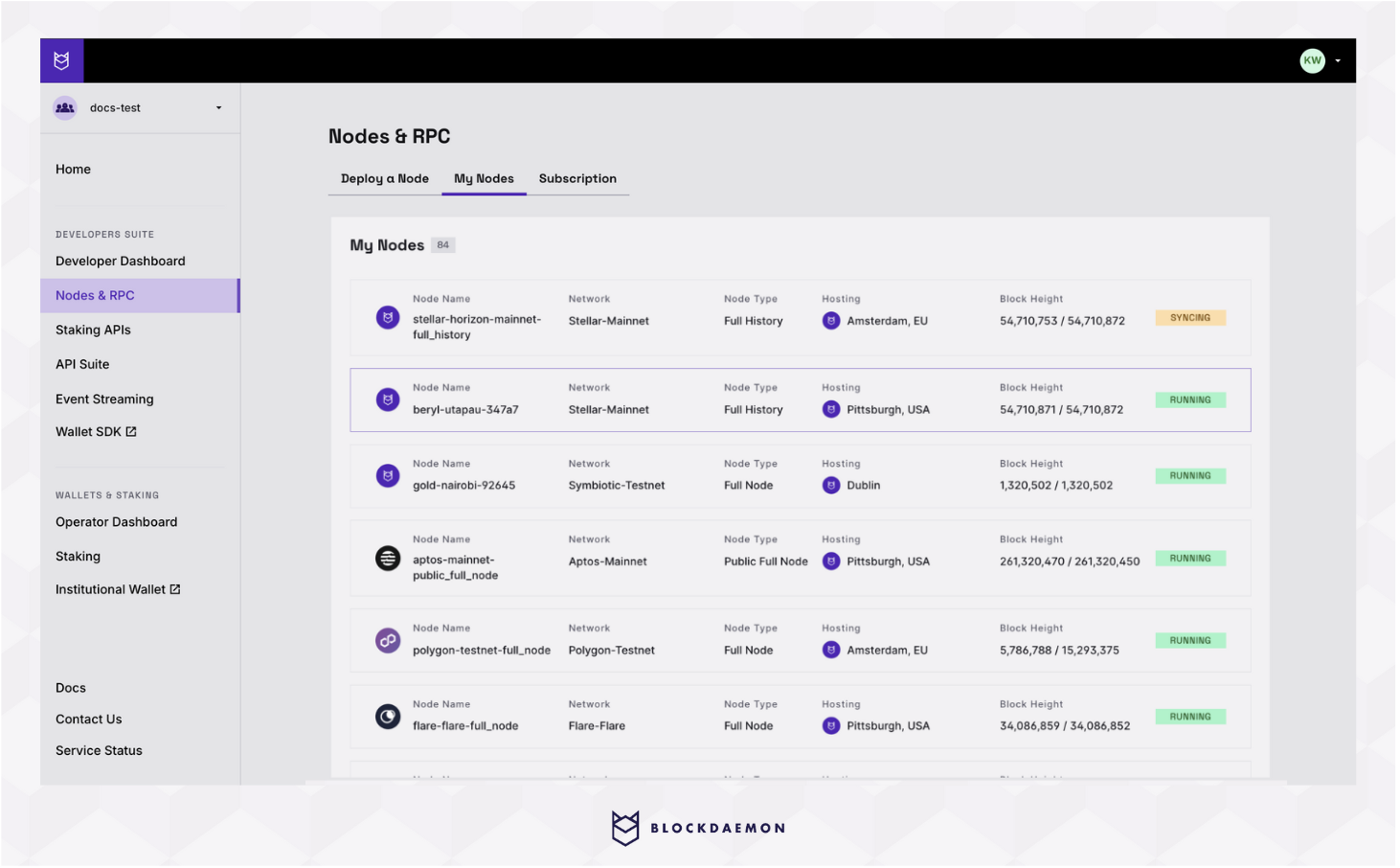This screenshot has height=868, width=1400.
Task: Click Dublin hosting location text
Action: pos(864,486)
